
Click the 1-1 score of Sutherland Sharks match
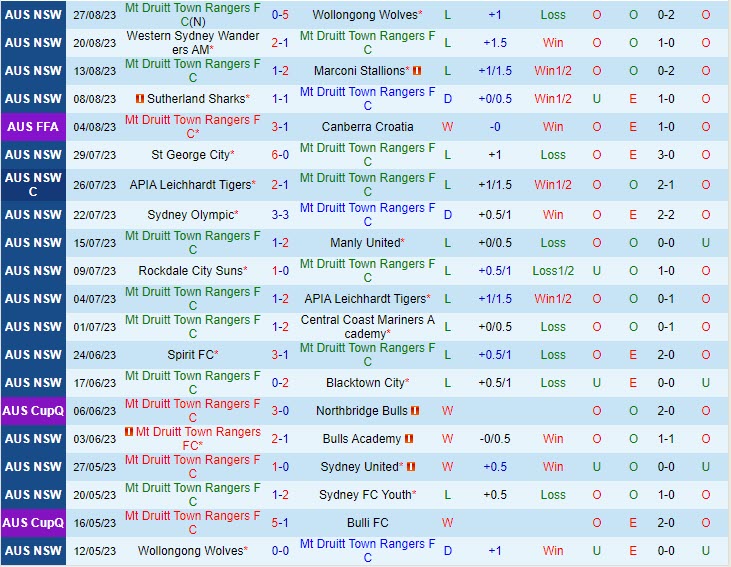[x=280, y=99]
